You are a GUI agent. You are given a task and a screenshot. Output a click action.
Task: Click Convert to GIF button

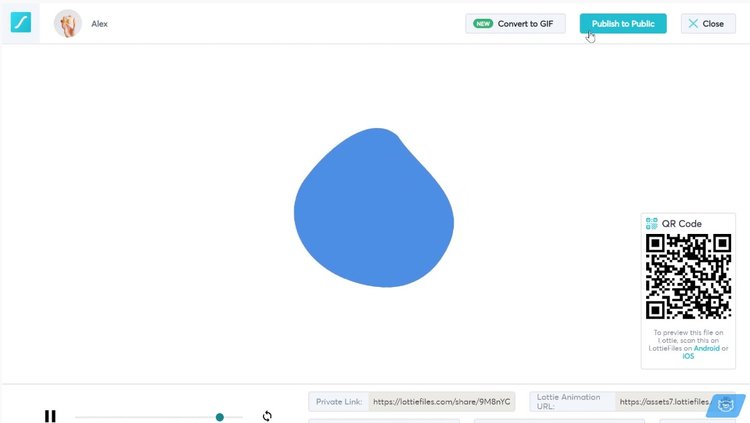[515, 24]
